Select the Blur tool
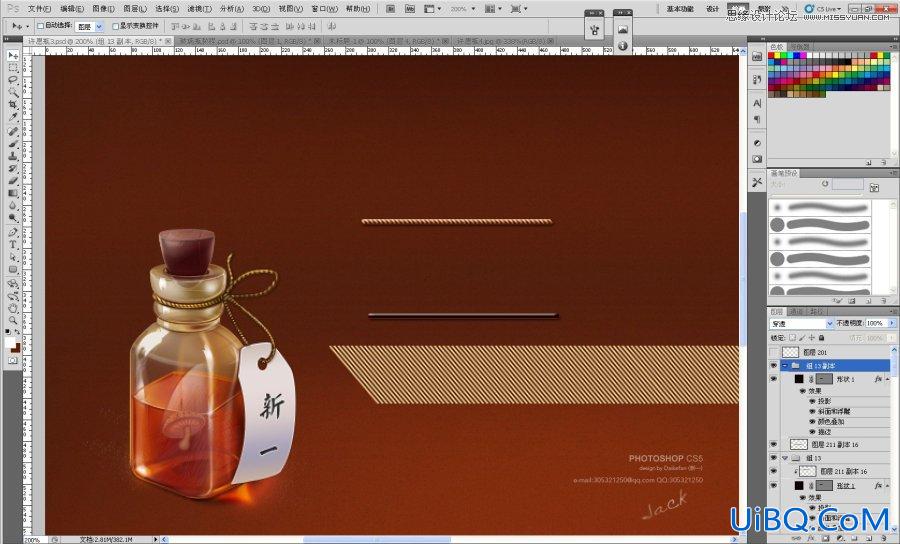The height and width of the screenshot is (544, 900). coord(13,205)
